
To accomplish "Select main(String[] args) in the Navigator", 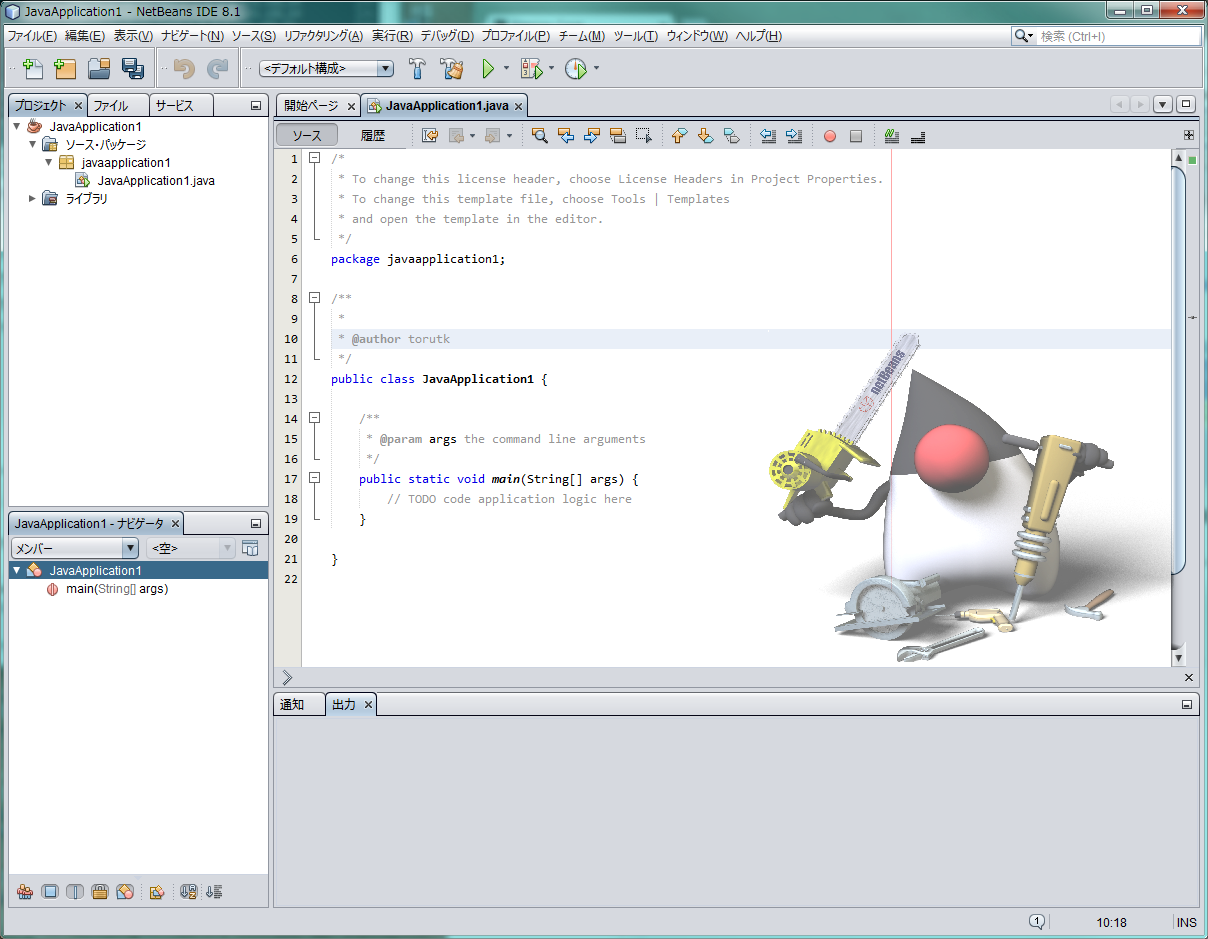I will [x=117, y=589].
